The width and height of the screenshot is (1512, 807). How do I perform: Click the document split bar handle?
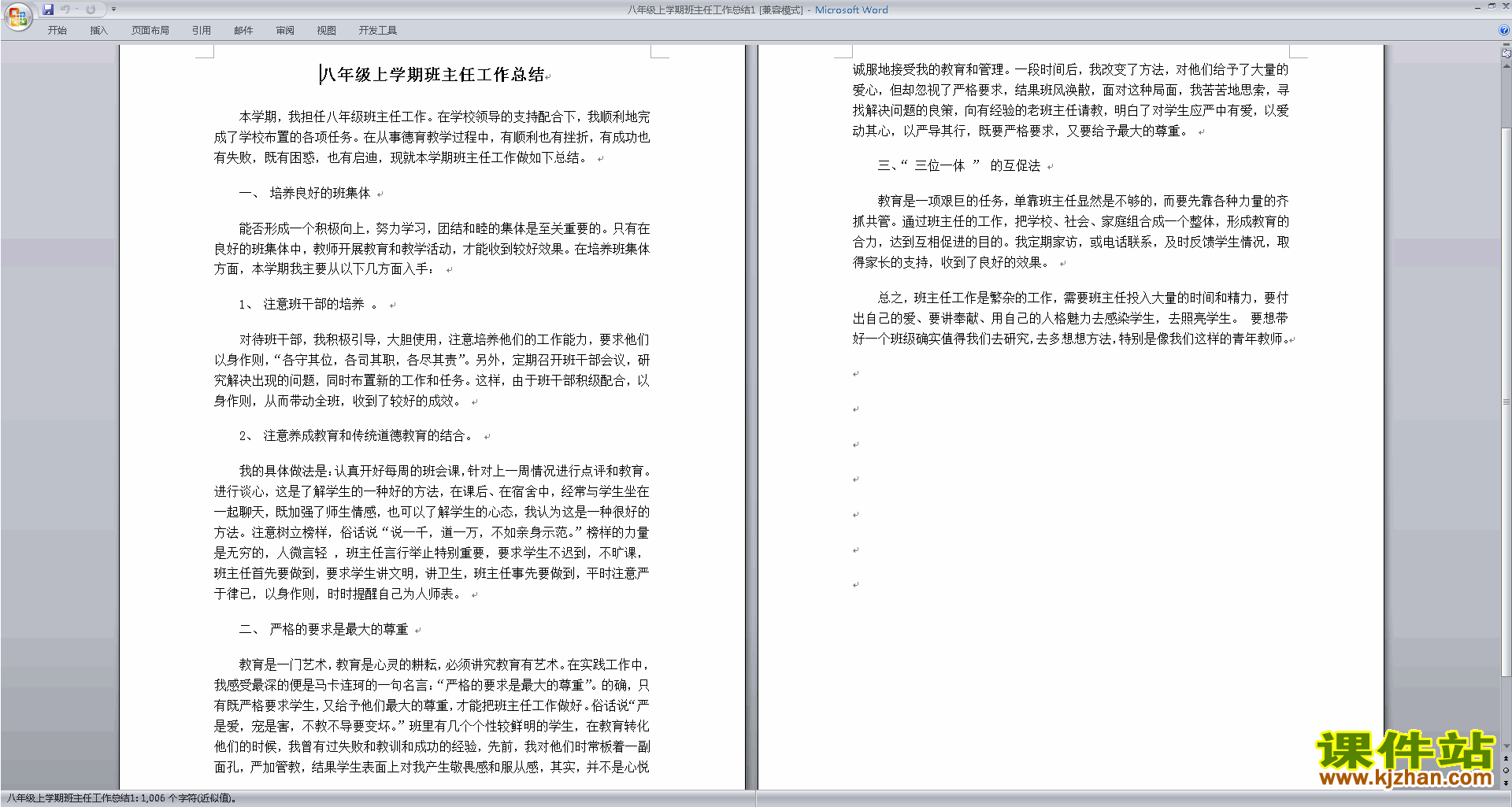tap(1506, 45)
